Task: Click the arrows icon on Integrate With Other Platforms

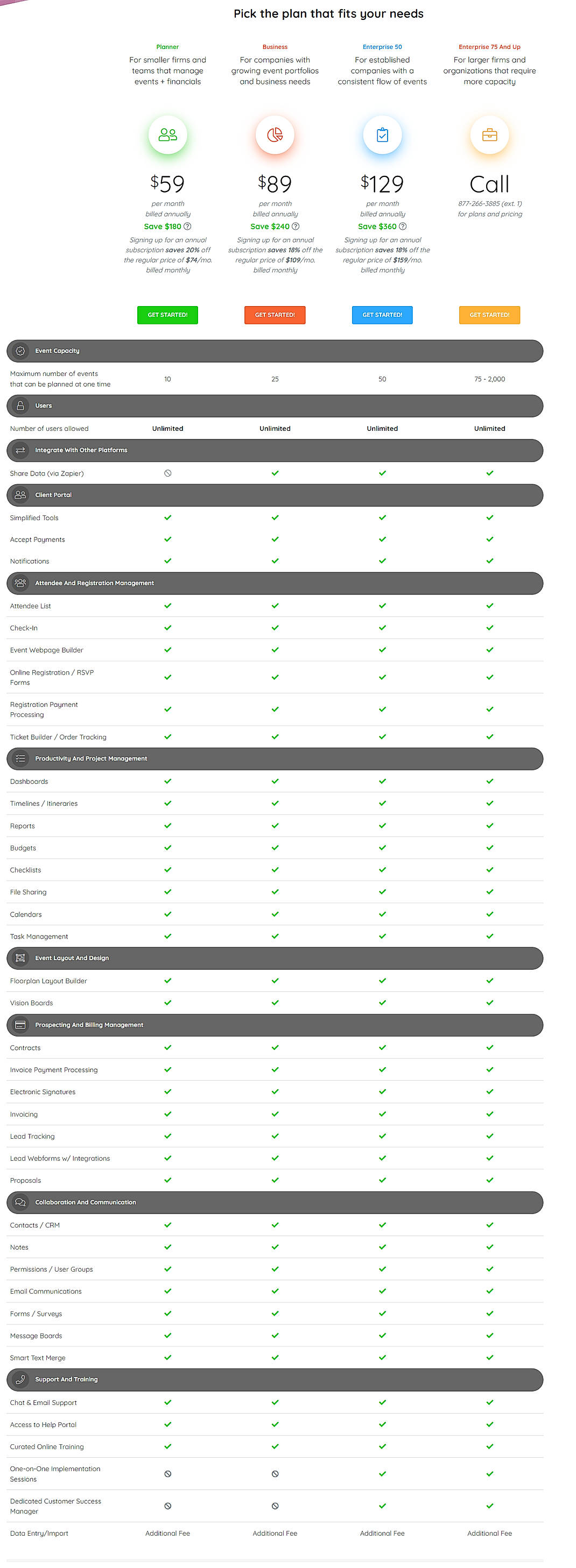Action: [20, 450]
